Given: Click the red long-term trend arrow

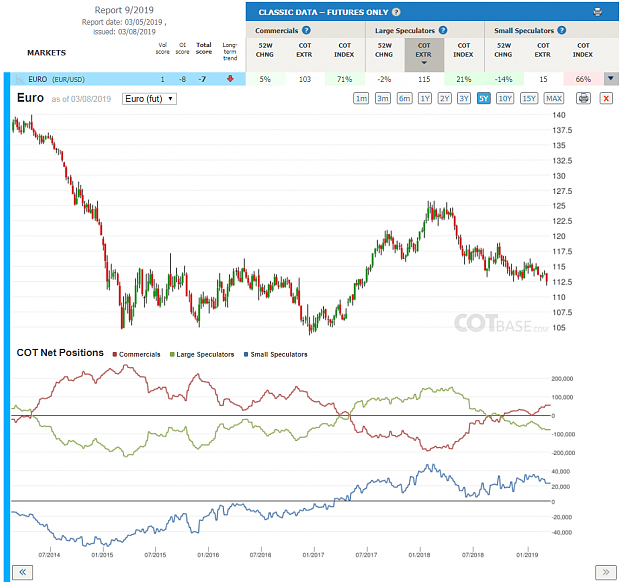Looking at the screenshot, I should click(230, 79).
